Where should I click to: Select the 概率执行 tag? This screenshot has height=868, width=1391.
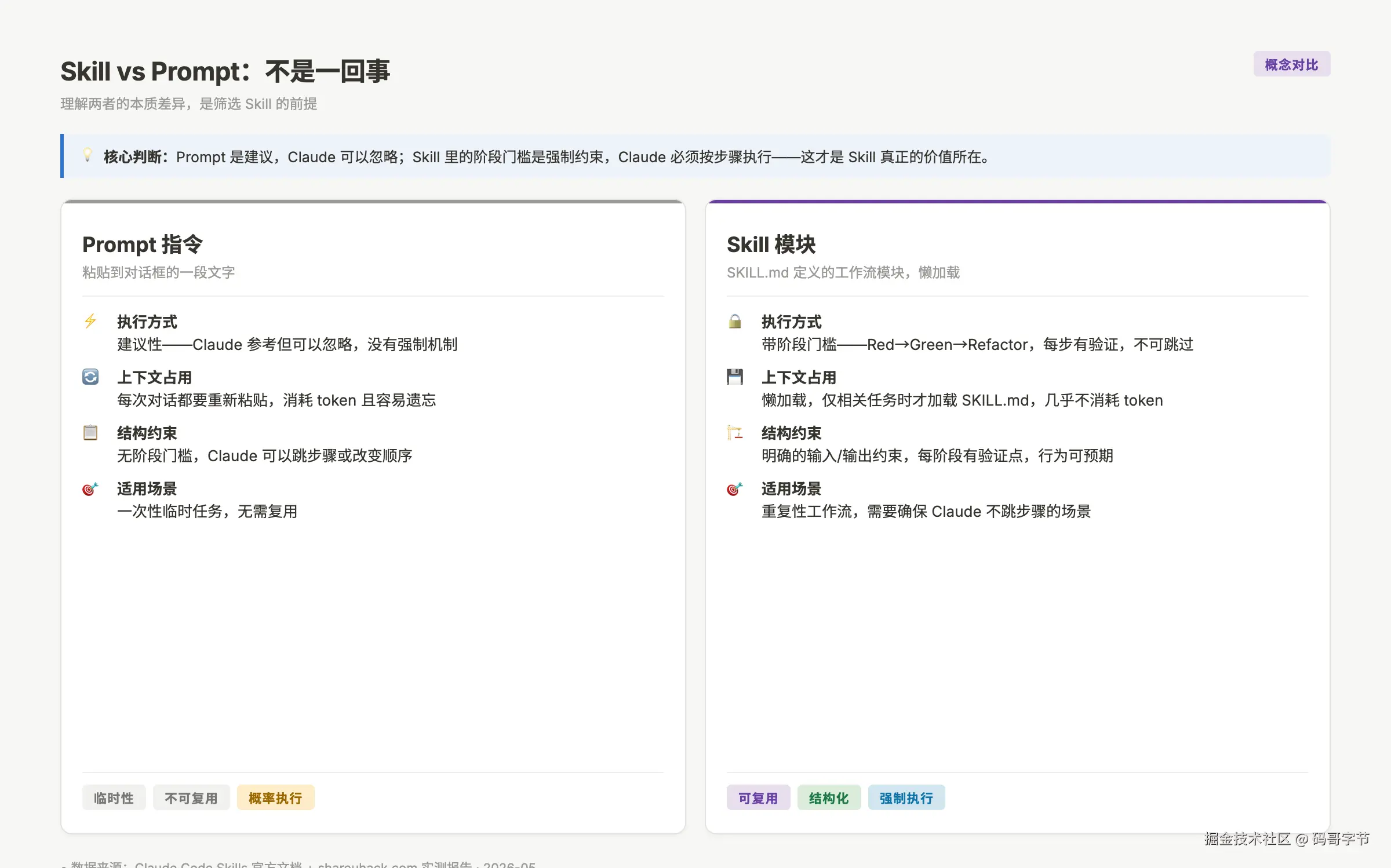275,798
